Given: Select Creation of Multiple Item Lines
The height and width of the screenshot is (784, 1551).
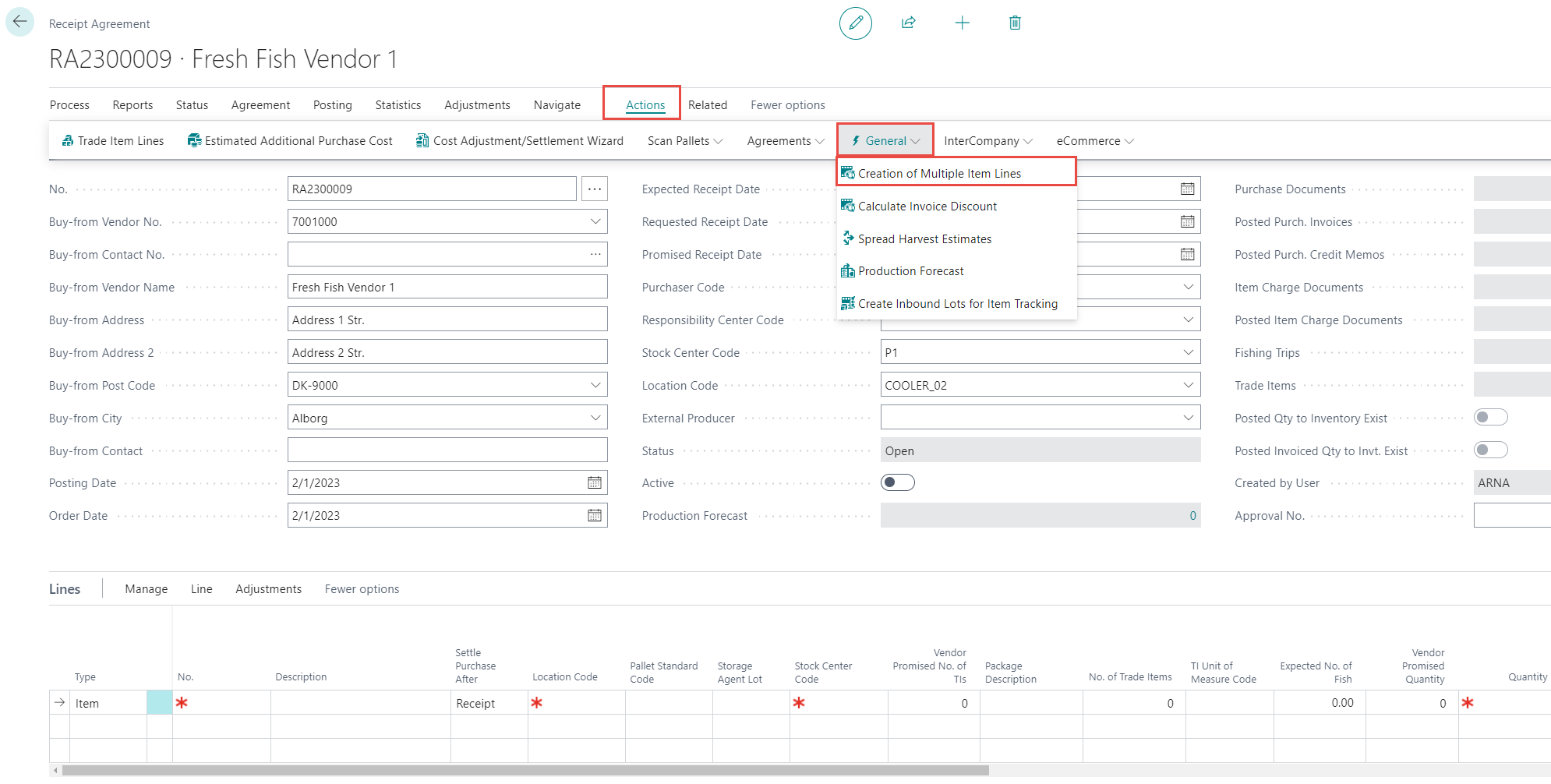Looking at the screenshot, I should [x=939, y=174].
